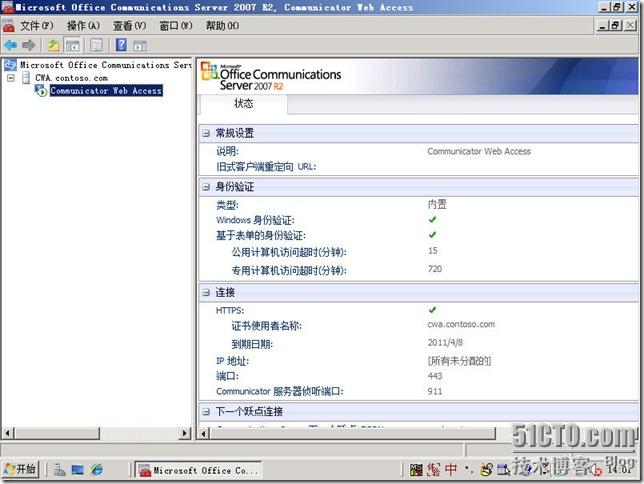The image size is (644, 484).
Task: Click the 开始 Start button
Action: pyautogui.click(x=21, y=469)
